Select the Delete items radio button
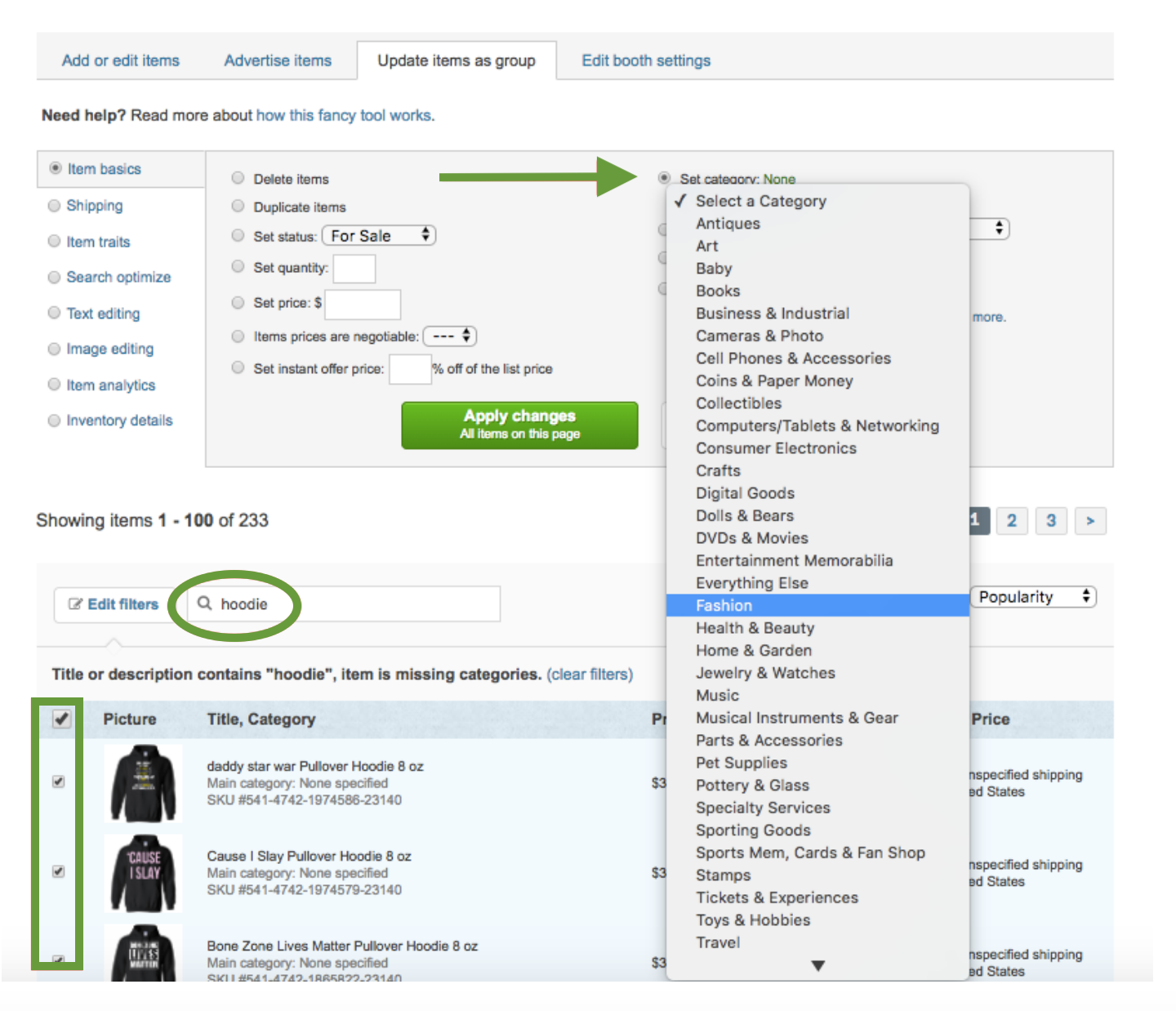 coord(238,178)
